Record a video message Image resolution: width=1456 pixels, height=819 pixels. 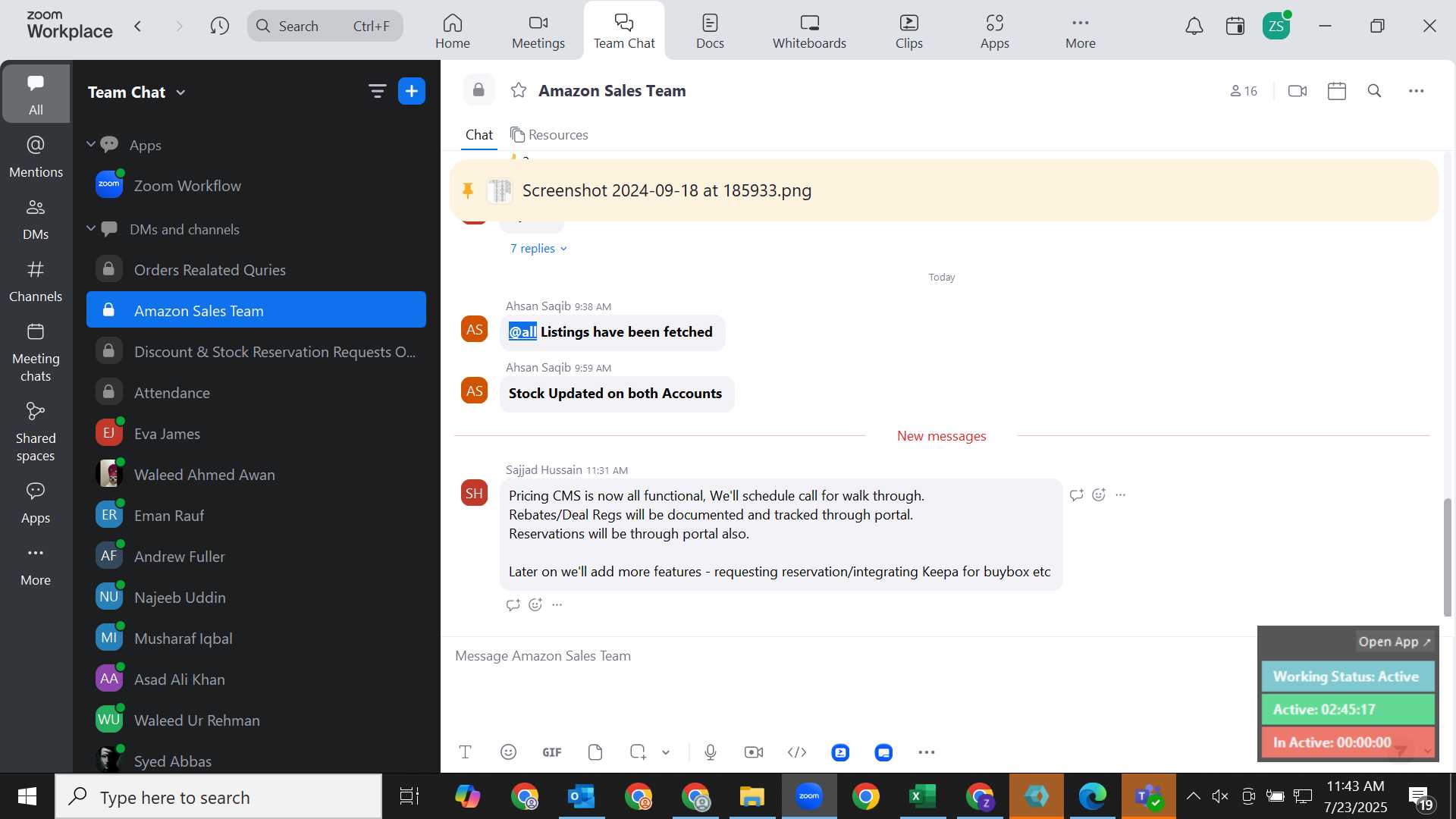pos(754,752)
